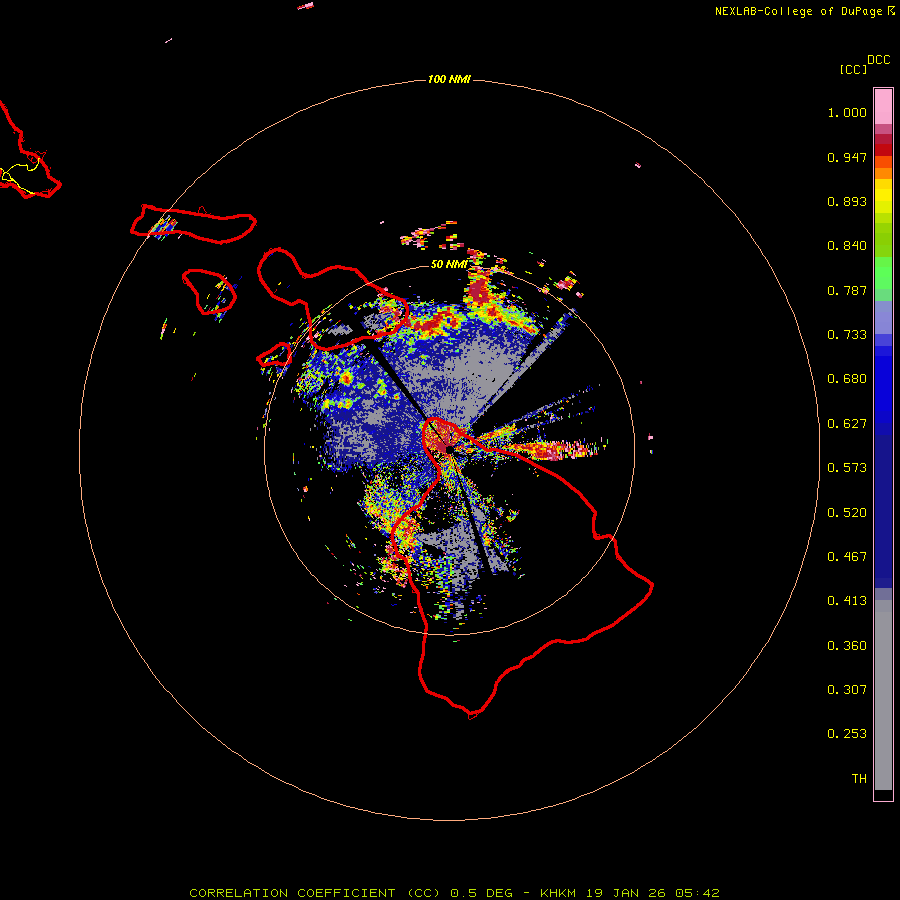Click the 05:42 timestamp

coord(697,893)
